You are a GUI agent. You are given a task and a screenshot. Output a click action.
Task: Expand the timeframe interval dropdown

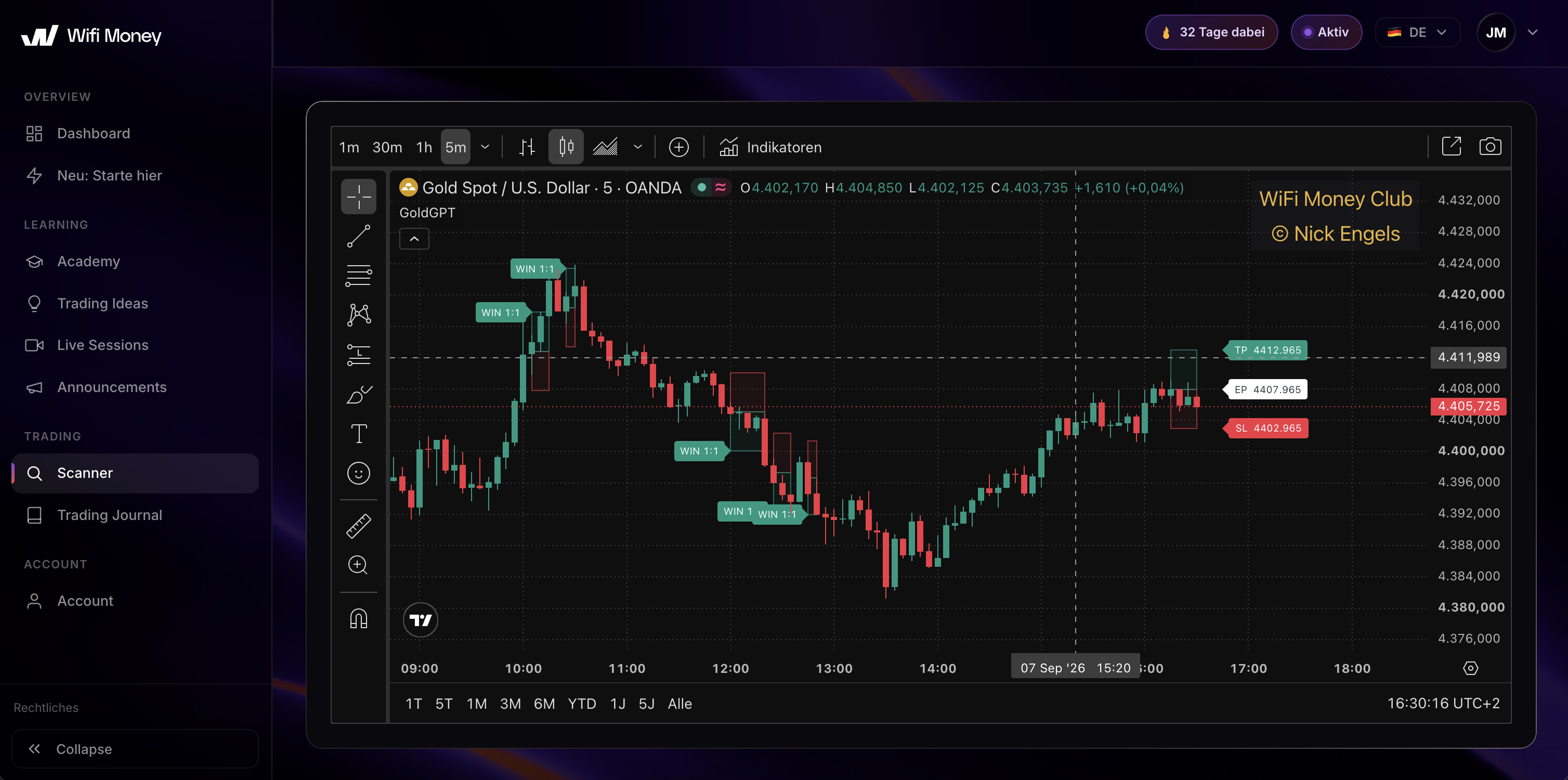click(485, 147)
